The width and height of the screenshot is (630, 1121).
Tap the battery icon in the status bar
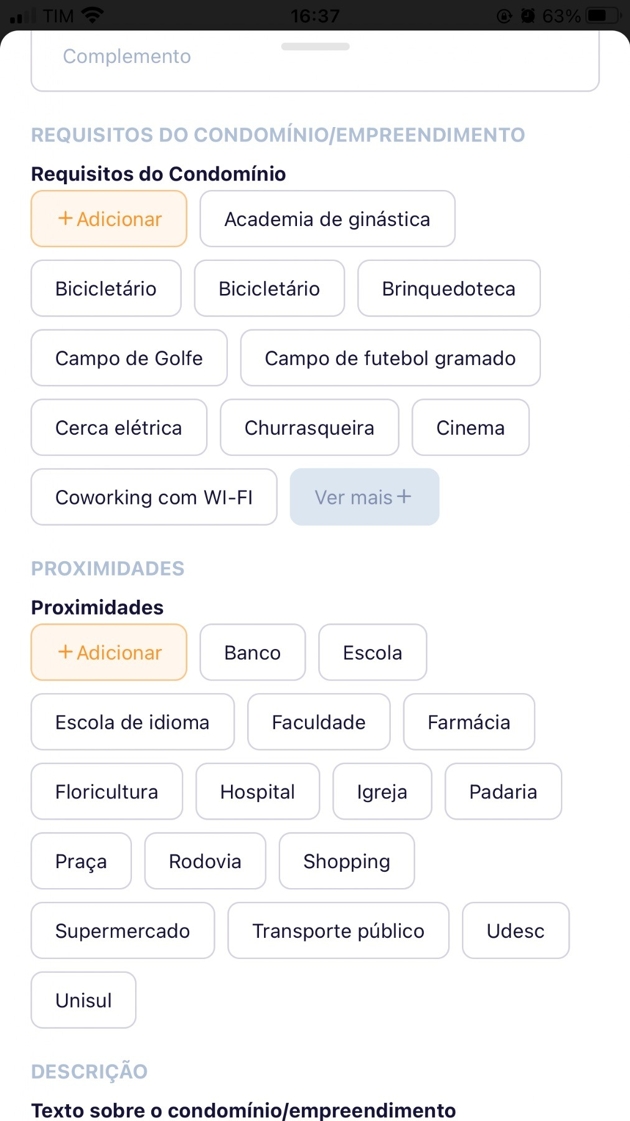point(602,16)
